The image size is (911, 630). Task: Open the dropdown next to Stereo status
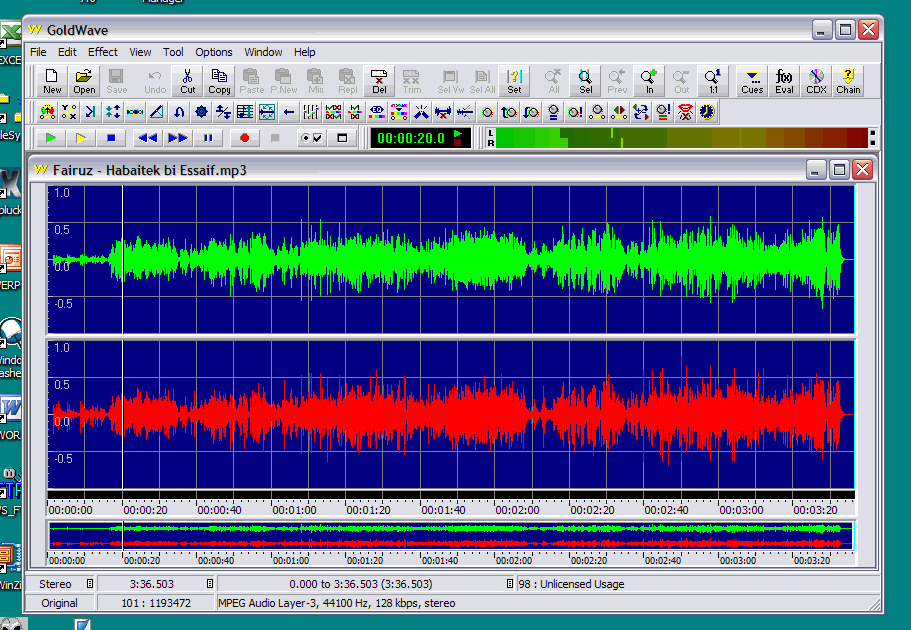pos(89,584)
